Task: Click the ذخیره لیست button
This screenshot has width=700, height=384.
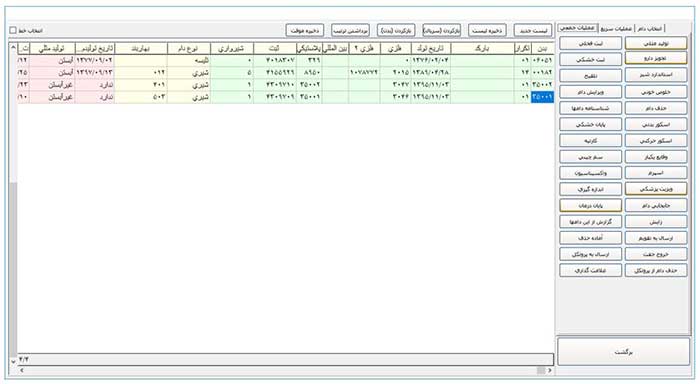Action: pos(487,30)
